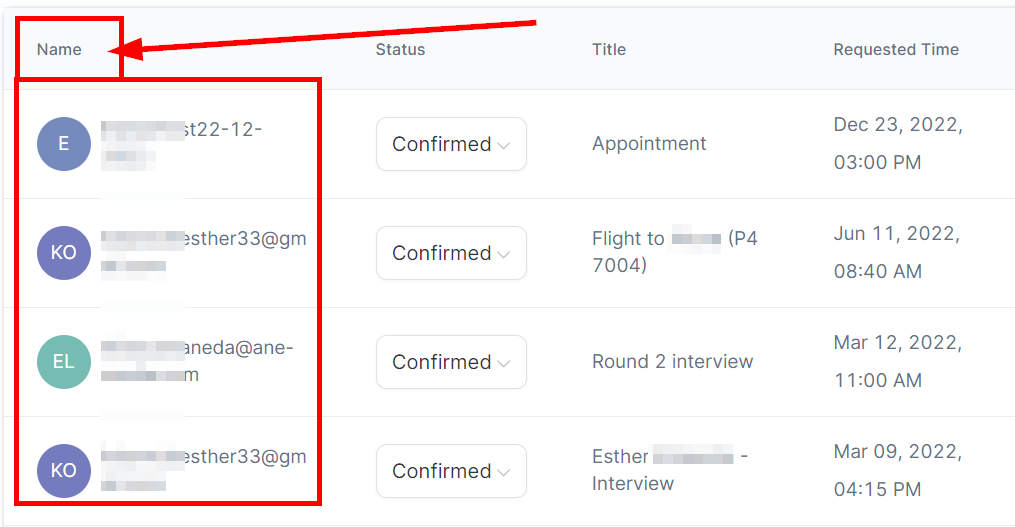Select the 'Round 2 interview' title
The image size is (1015, 527).
click(x=672, y=362)
